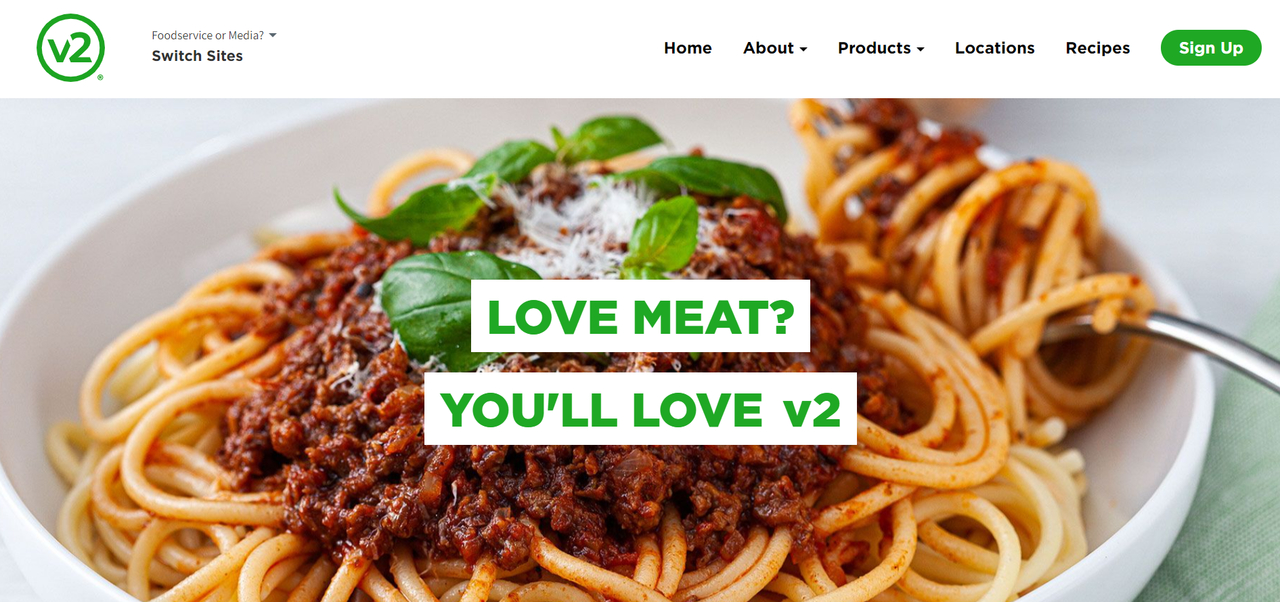Expand the Foodservice or Media caret arrow

click(x=273, y=35)
